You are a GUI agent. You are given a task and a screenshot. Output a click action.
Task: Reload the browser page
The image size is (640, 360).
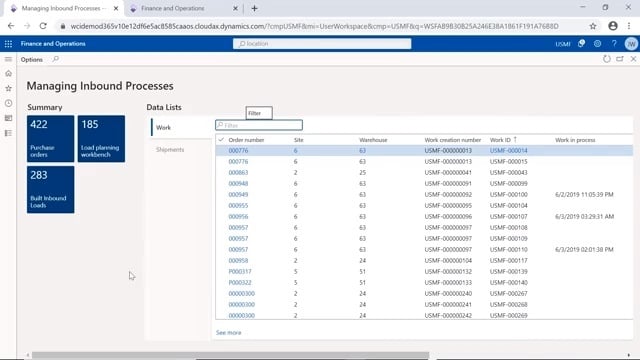tap(43, 26)
